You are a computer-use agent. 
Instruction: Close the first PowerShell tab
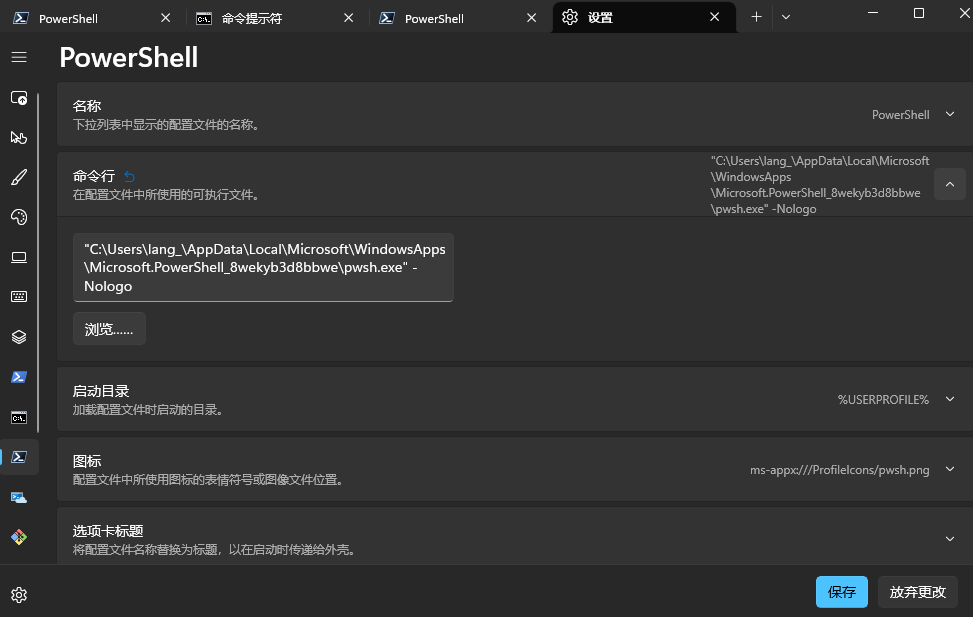pyautogui.click(x=166, y=18)
